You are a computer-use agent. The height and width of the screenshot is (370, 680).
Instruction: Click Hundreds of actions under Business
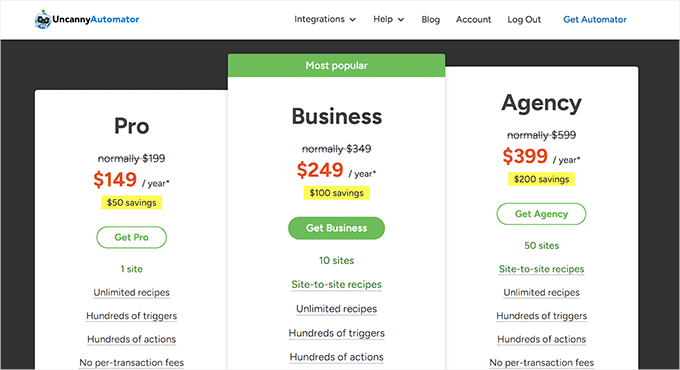pyautogui.click(x=337, y=357)
